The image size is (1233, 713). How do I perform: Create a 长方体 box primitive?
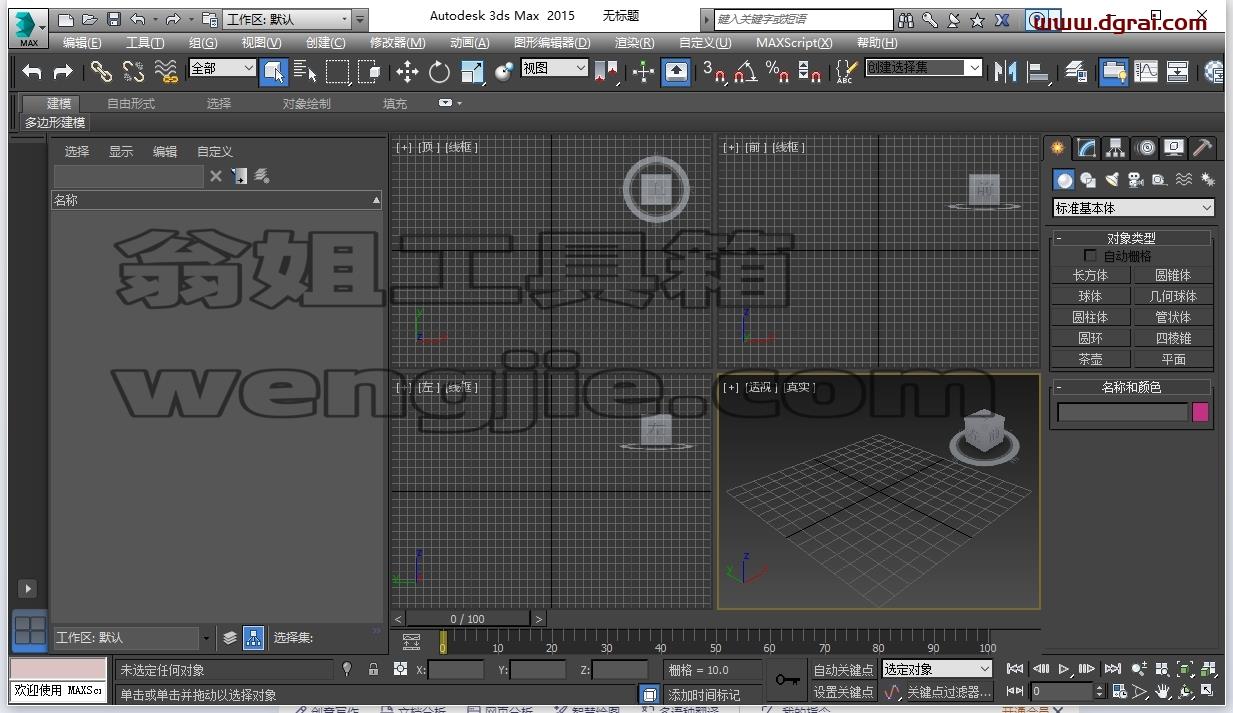point(1090,275)
